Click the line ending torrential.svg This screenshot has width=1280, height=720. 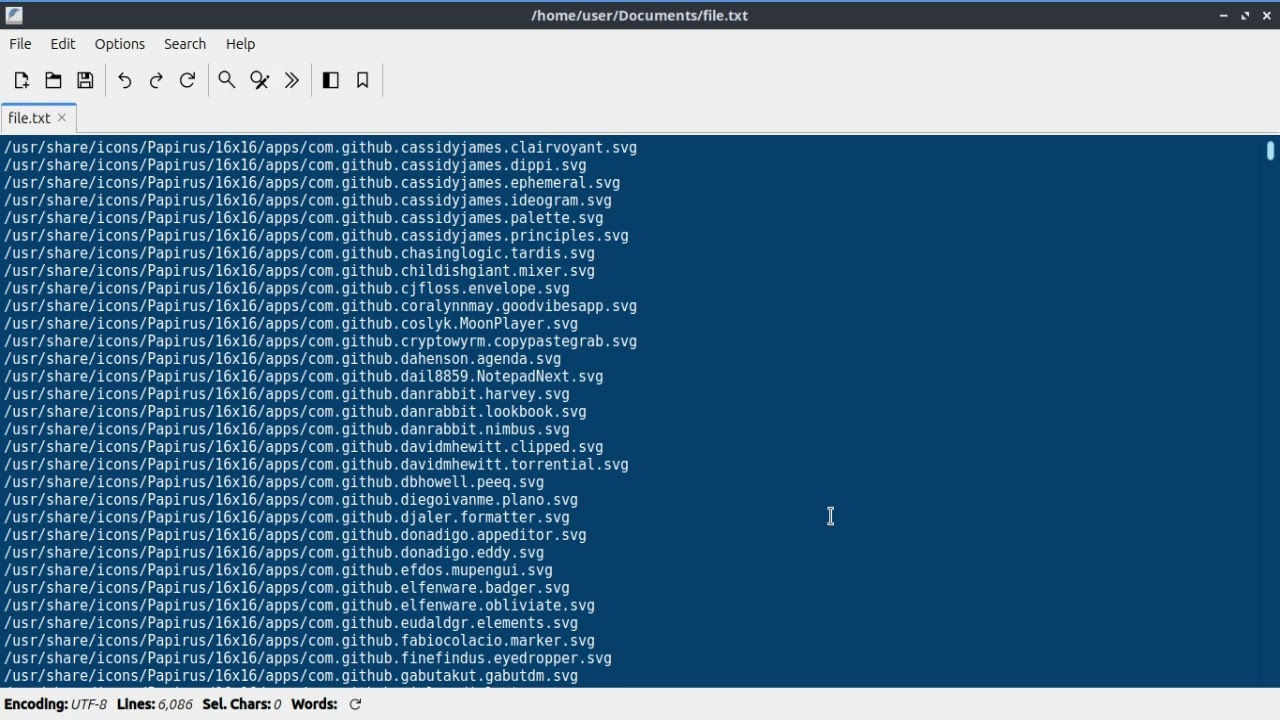point(316,465)
